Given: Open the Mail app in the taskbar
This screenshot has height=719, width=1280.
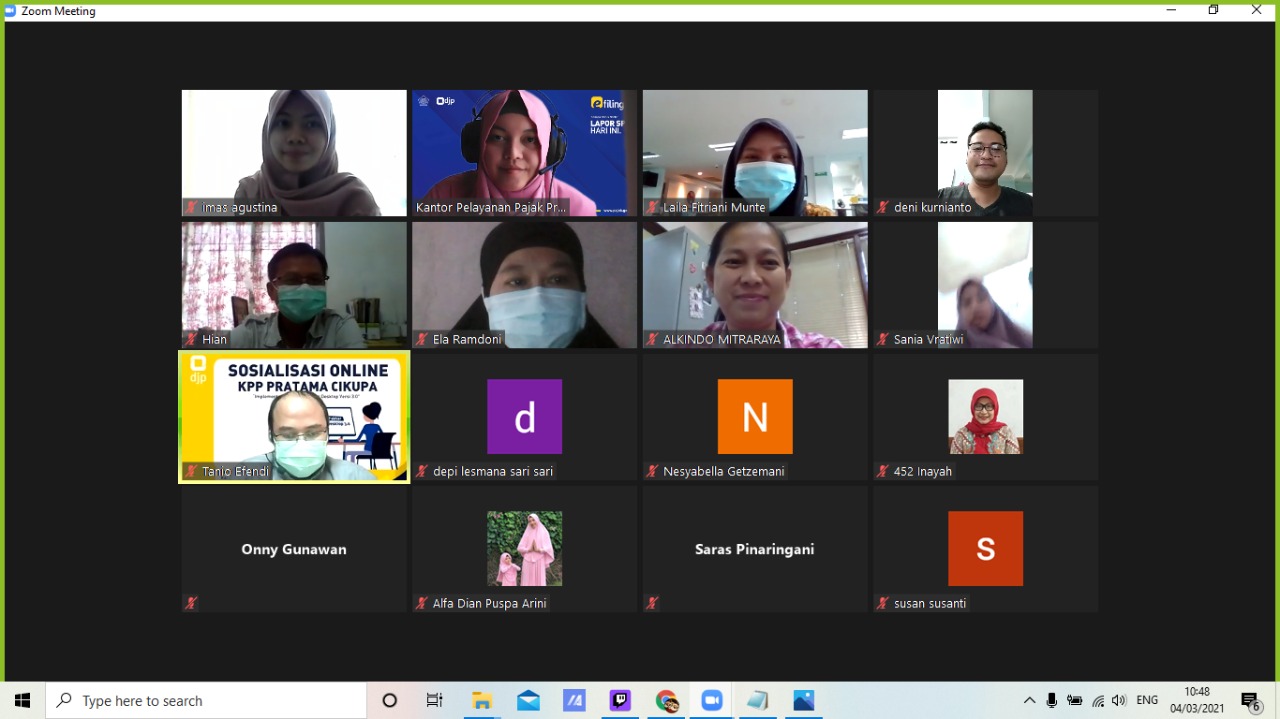Looking at the screenshot, I should [528, 701].
